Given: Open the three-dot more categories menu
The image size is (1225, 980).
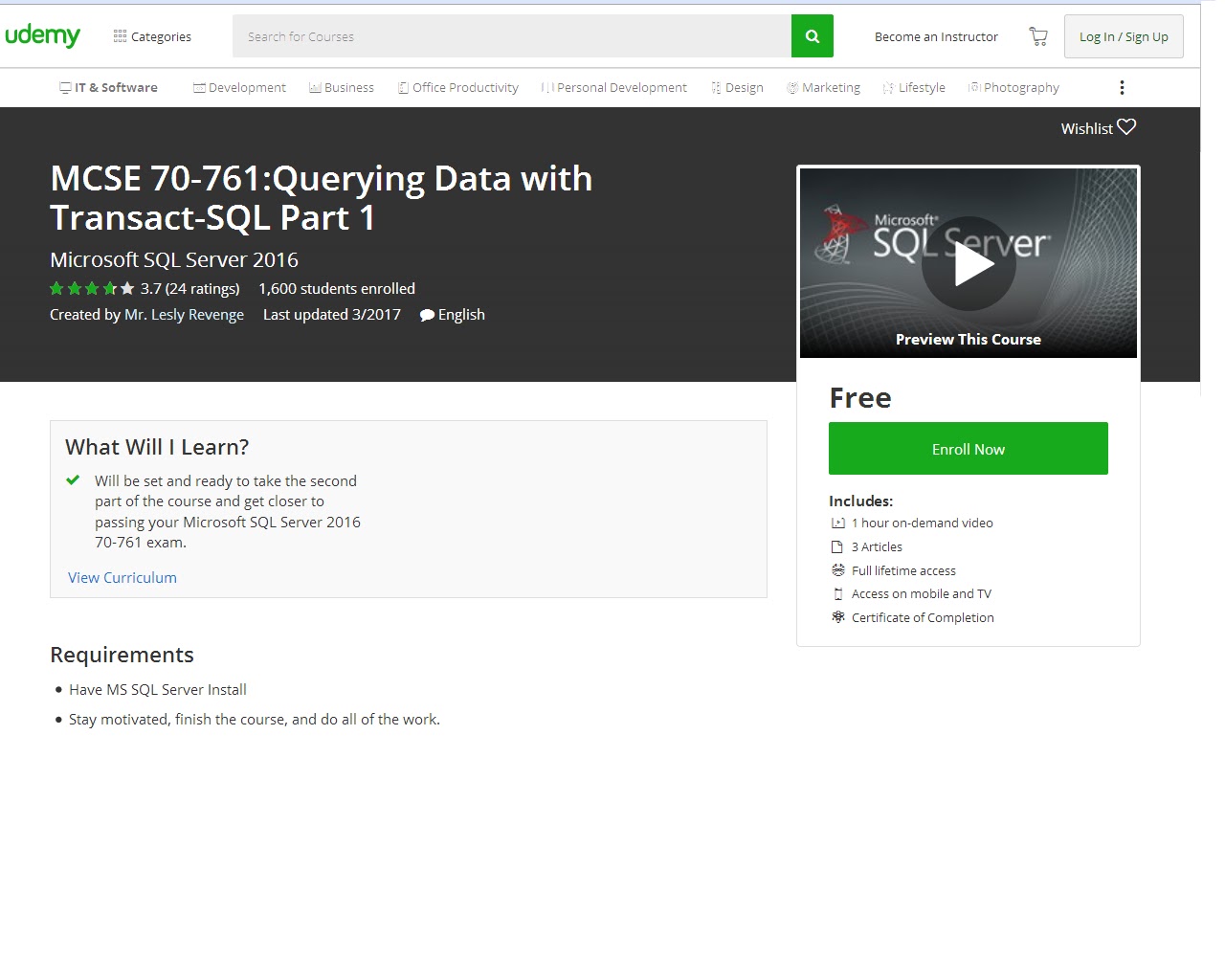Looking at the screenshot, I should 1122,87.
